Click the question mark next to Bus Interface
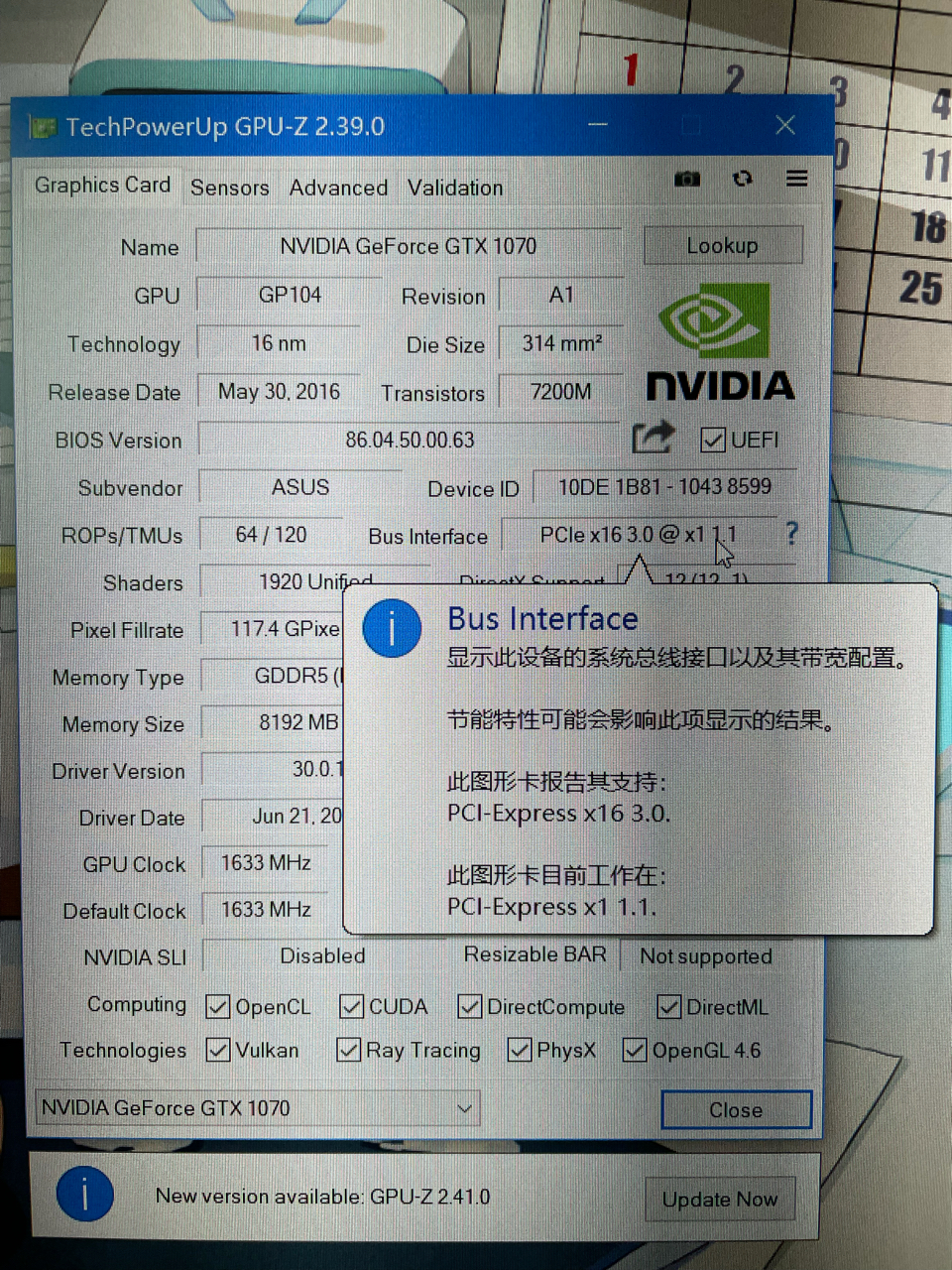Image resolution: width=952 pixels, height=1270 pixels. pyautogui.click(x=790, y=535)
